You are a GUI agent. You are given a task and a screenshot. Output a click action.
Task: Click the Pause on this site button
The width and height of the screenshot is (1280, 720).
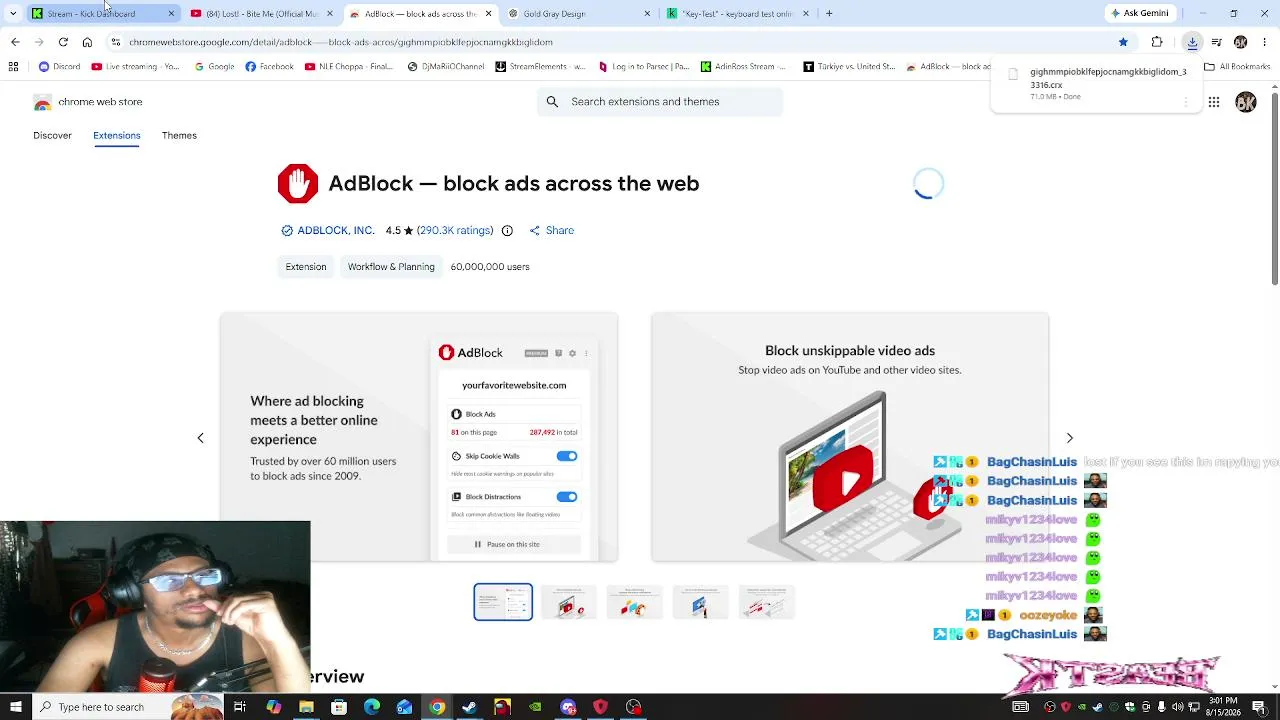(513, 544)
